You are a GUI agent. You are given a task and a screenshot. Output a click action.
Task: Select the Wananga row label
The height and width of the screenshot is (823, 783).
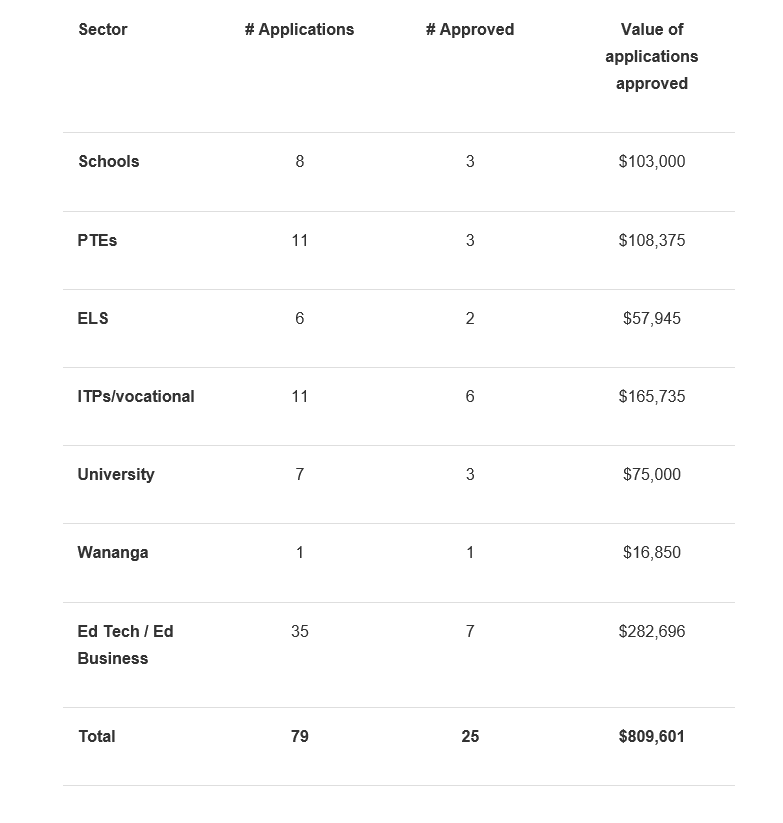113,552
